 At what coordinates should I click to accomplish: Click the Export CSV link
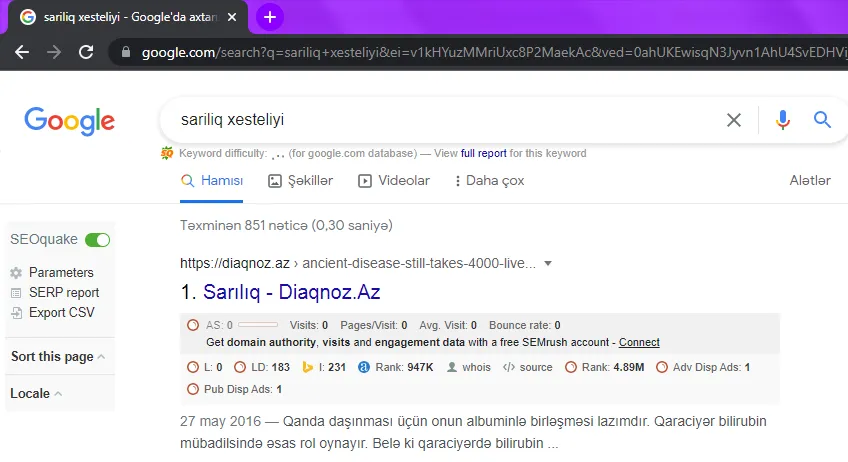click(62, 313)
